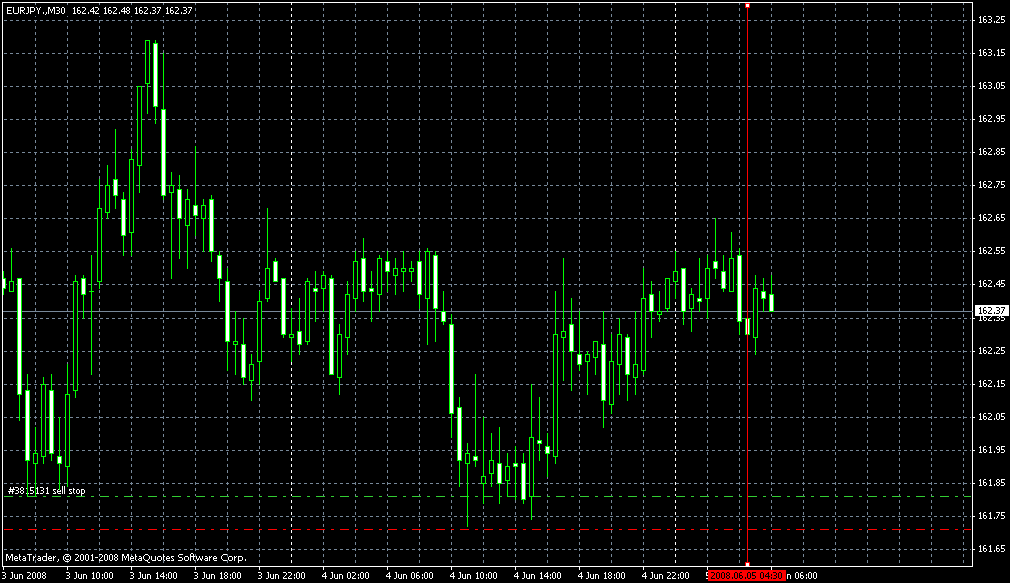The height and width of the screenshot is (583, 1010).
Task: Click the red 2008.06.05 04:30 date label
Action: 746,575
